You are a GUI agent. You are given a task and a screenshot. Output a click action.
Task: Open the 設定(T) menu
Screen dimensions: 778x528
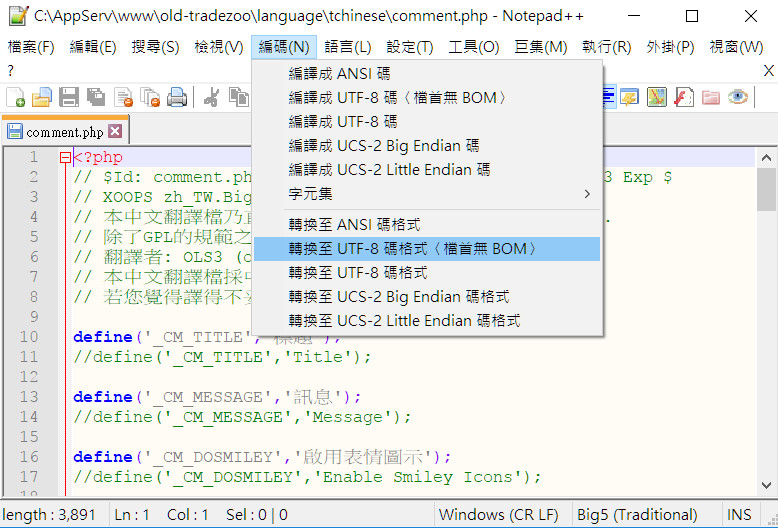point(410,47)
